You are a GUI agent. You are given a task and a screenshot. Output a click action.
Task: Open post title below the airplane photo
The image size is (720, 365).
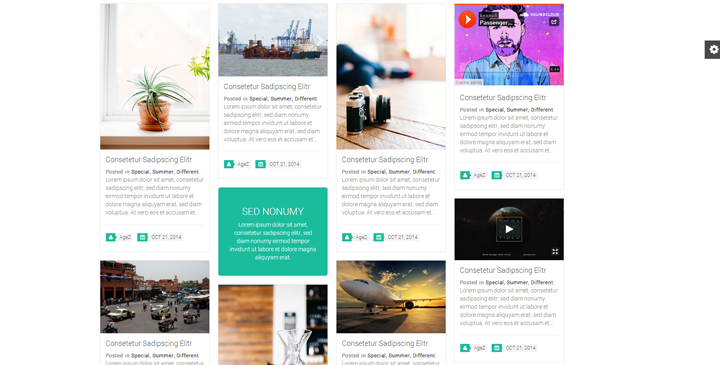point(385,343)
